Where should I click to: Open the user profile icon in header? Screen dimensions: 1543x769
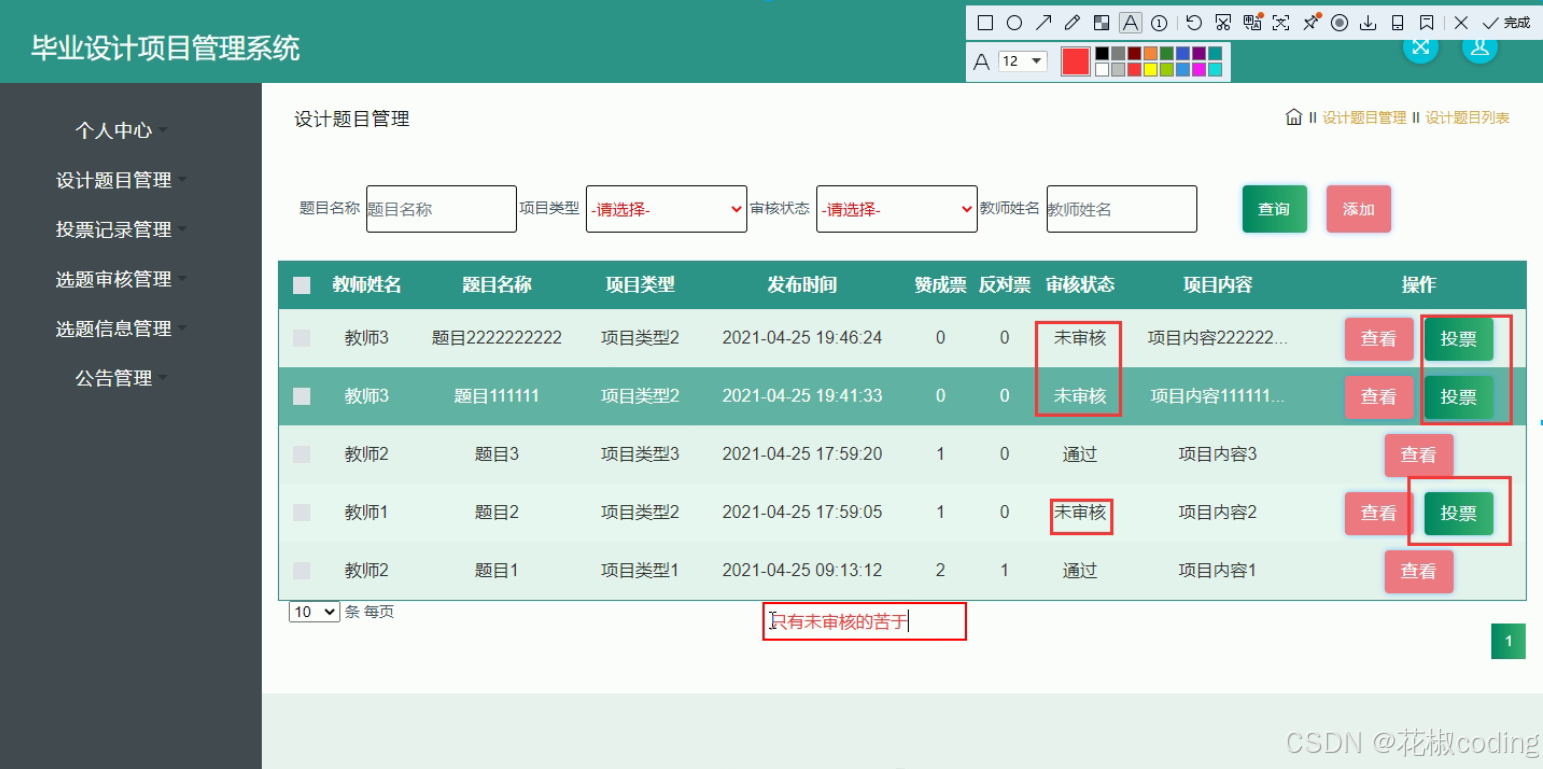coord(1480,47)
